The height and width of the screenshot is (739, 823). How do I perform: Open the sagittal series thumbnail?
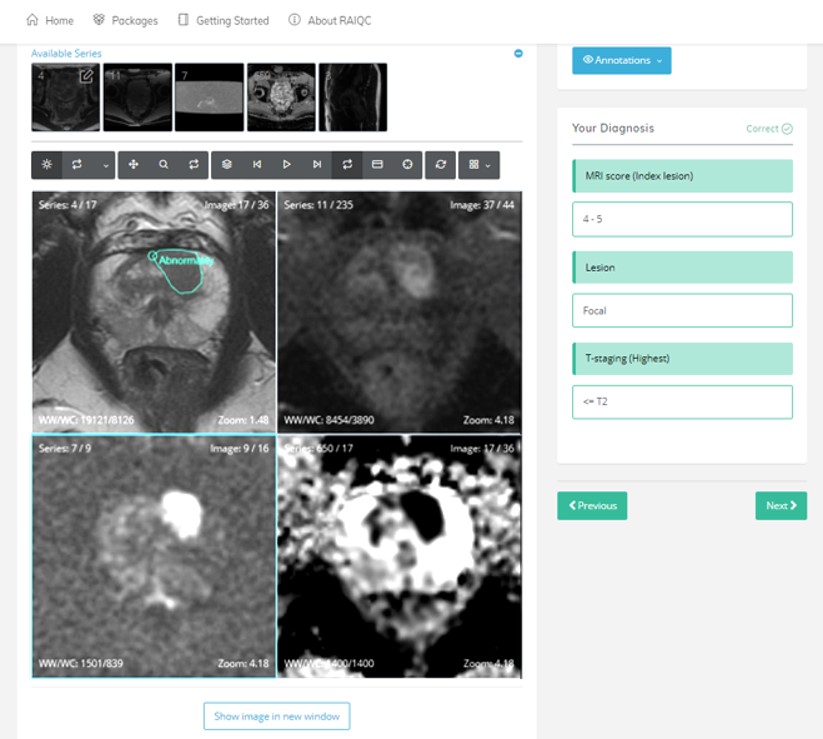pos(353,97)
